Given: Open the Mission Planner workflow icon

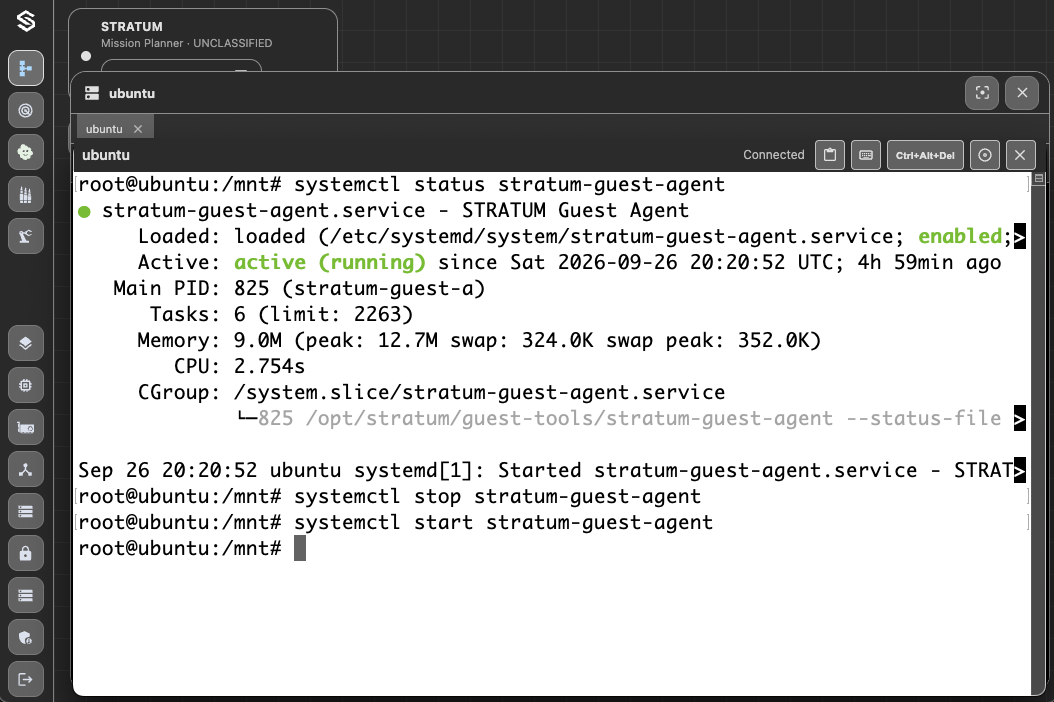Looking at the screenshot, I should coord(26,68).
